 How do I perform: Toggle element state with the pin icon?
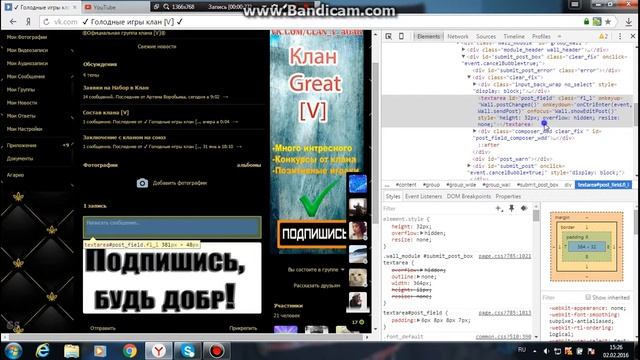click(x=511, y=209)
